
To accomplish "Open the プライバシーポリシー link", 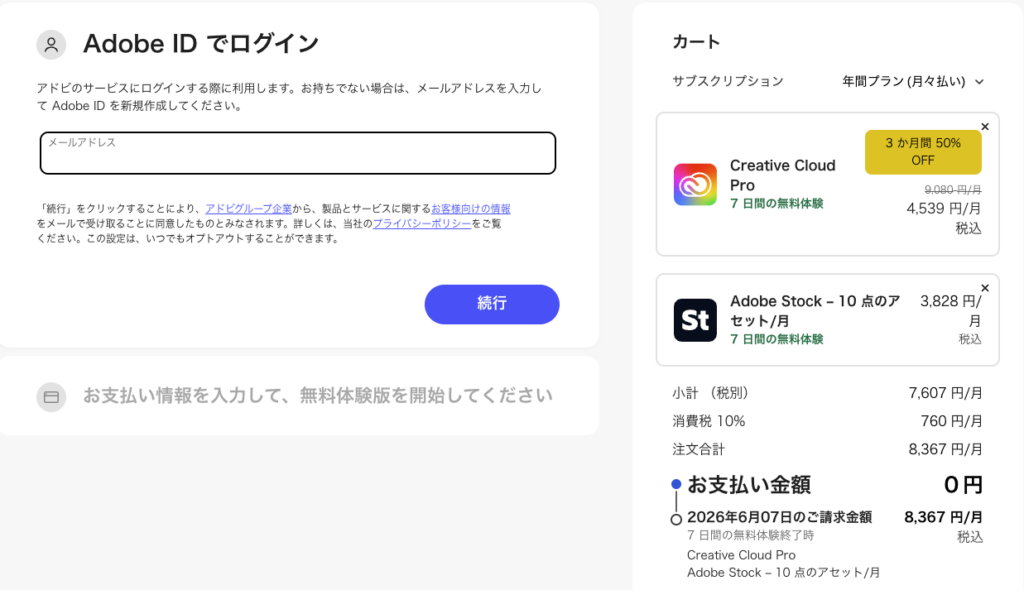I will 422,223.
